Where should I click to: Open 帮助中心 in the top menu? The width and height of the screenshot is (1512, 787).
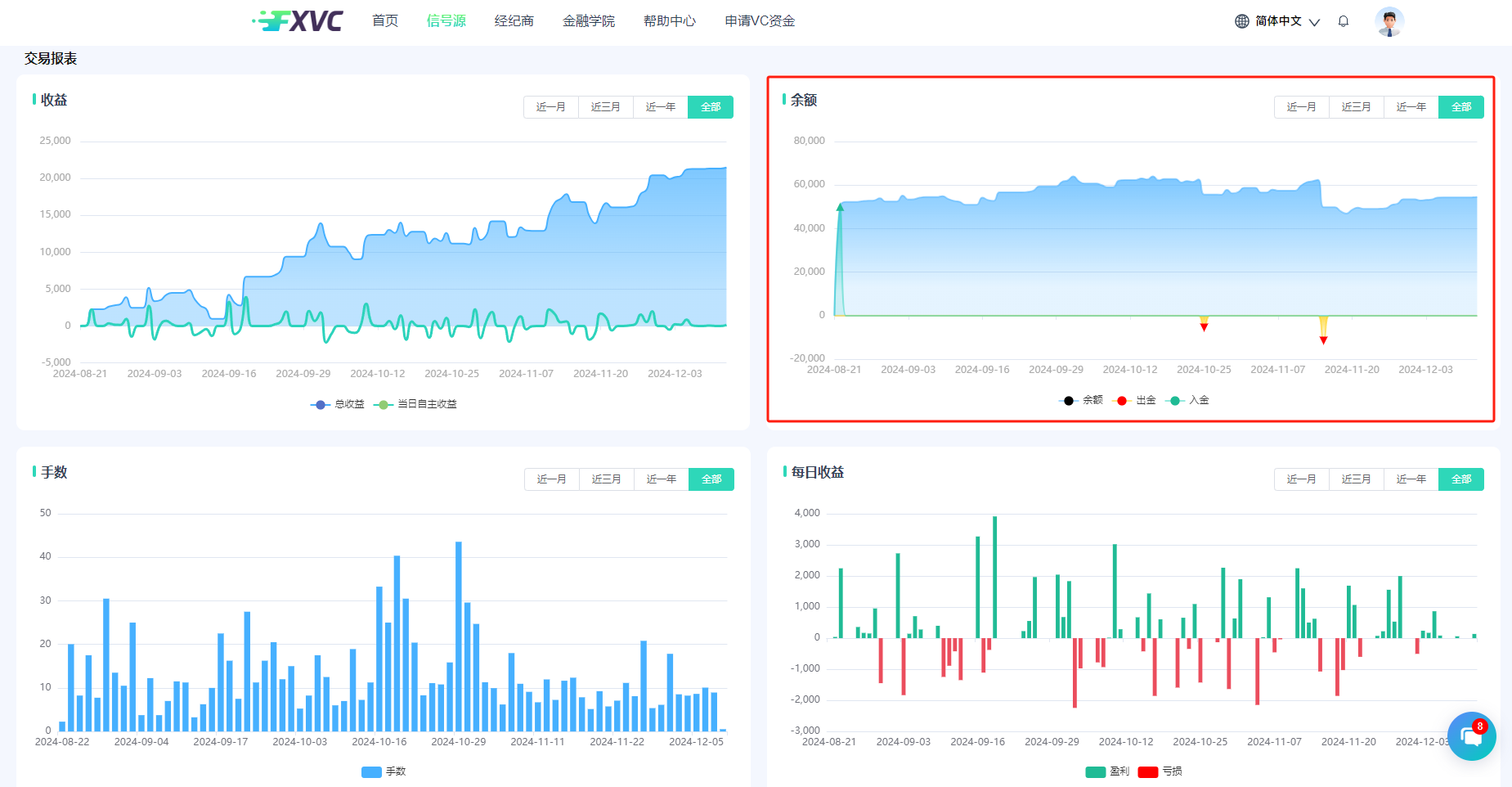coord(670,20)
